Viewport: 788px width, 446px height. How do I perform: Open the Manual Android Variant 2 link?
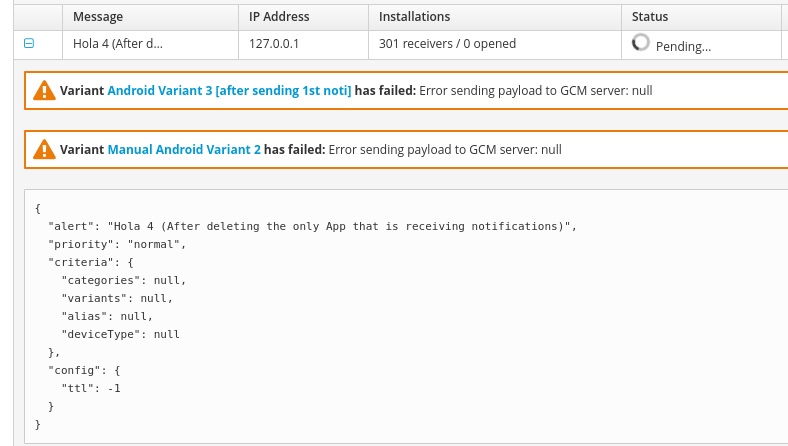pos(184,150)
